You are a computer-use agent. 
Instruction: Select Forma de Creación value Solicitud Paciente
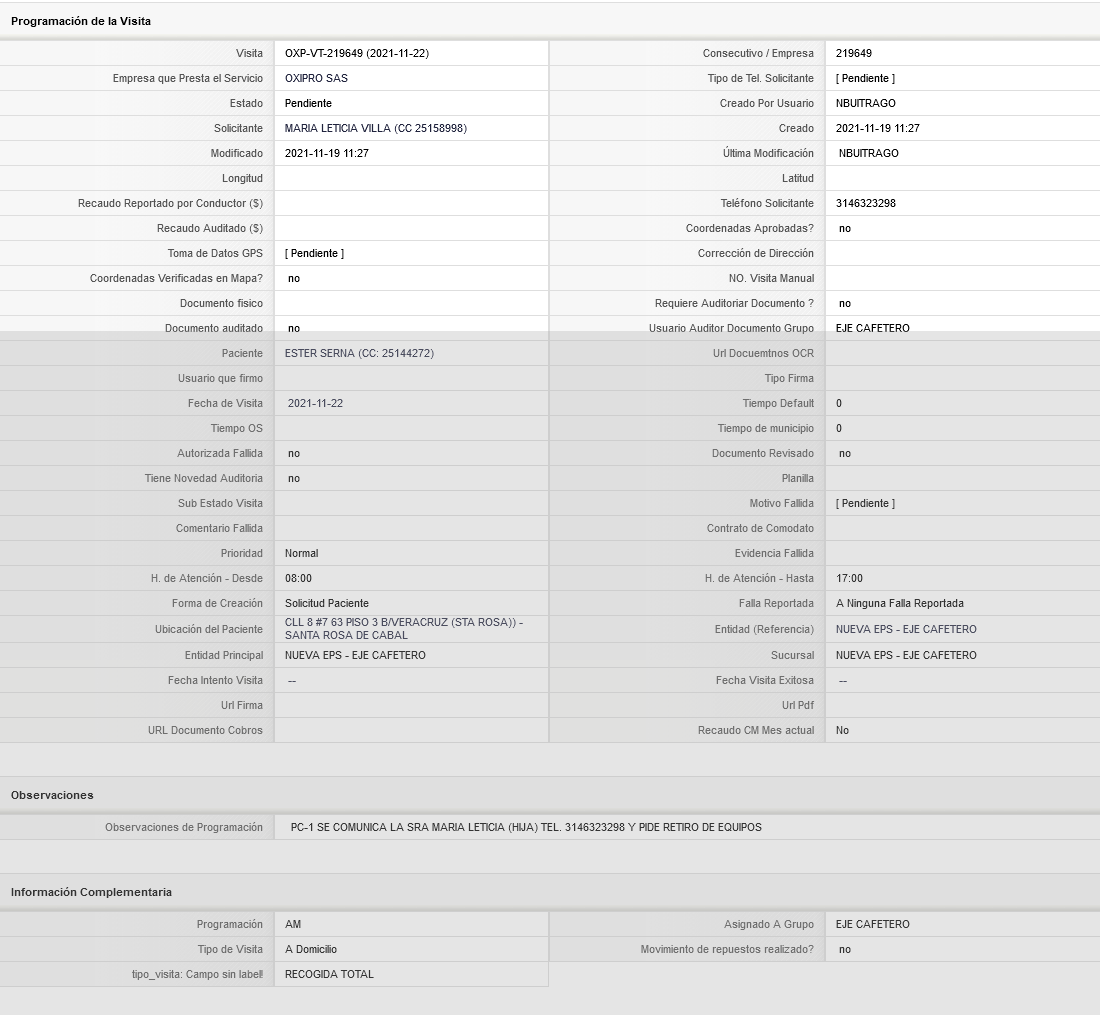click(x=327, y=603)
